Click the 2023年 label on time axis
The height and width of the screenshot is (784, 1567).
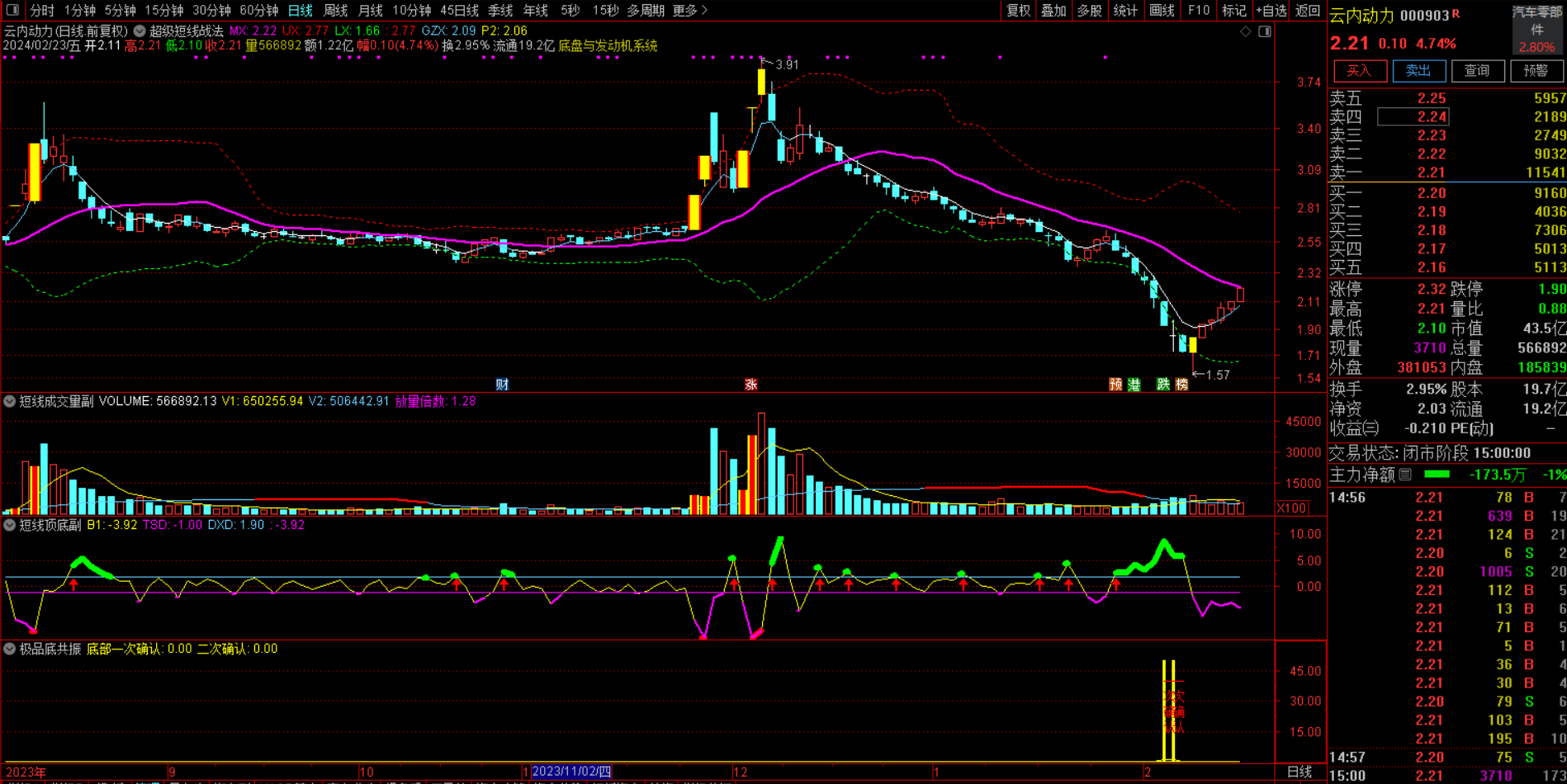tap(26, 772)
